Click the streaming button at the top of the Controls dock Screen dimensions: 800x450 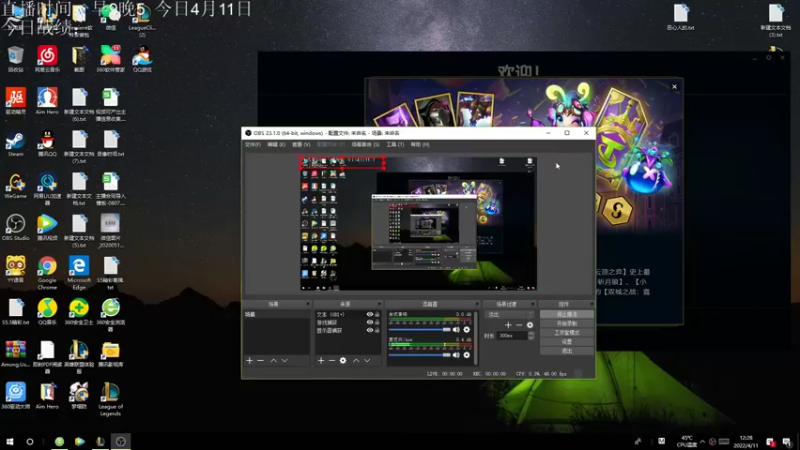tap(566, 314)
